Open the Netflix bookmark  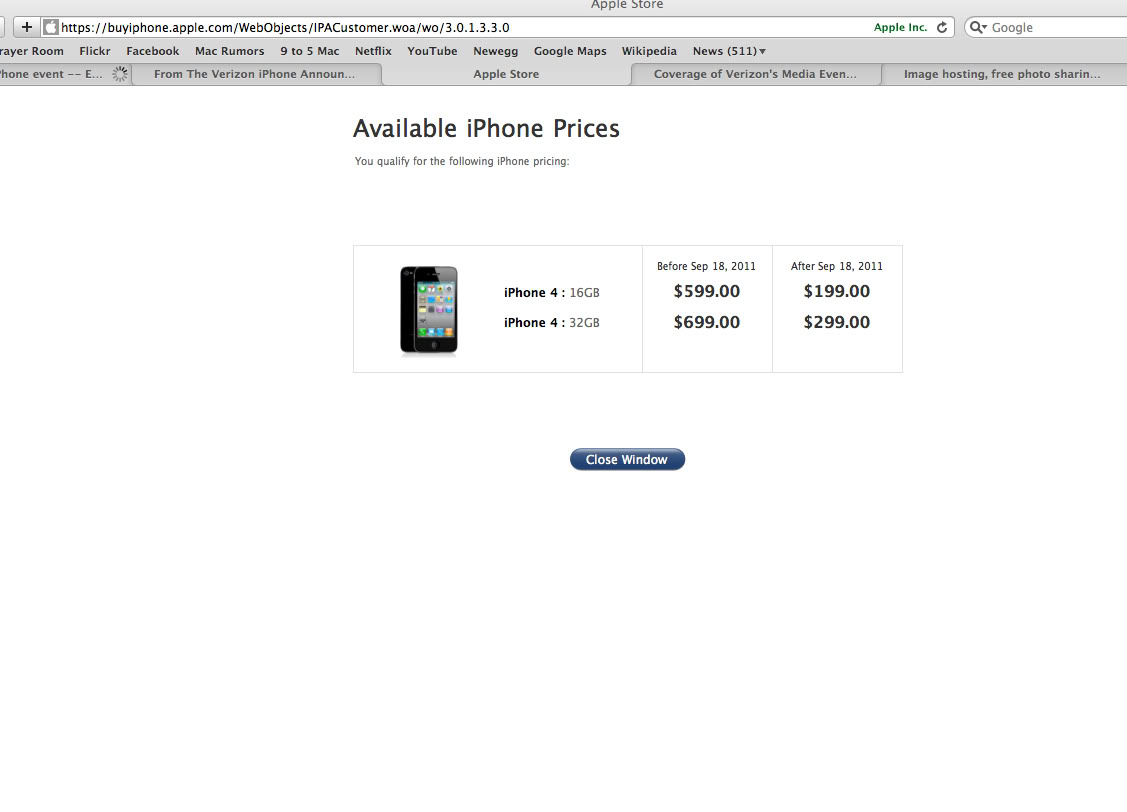(x=373, y=51)
